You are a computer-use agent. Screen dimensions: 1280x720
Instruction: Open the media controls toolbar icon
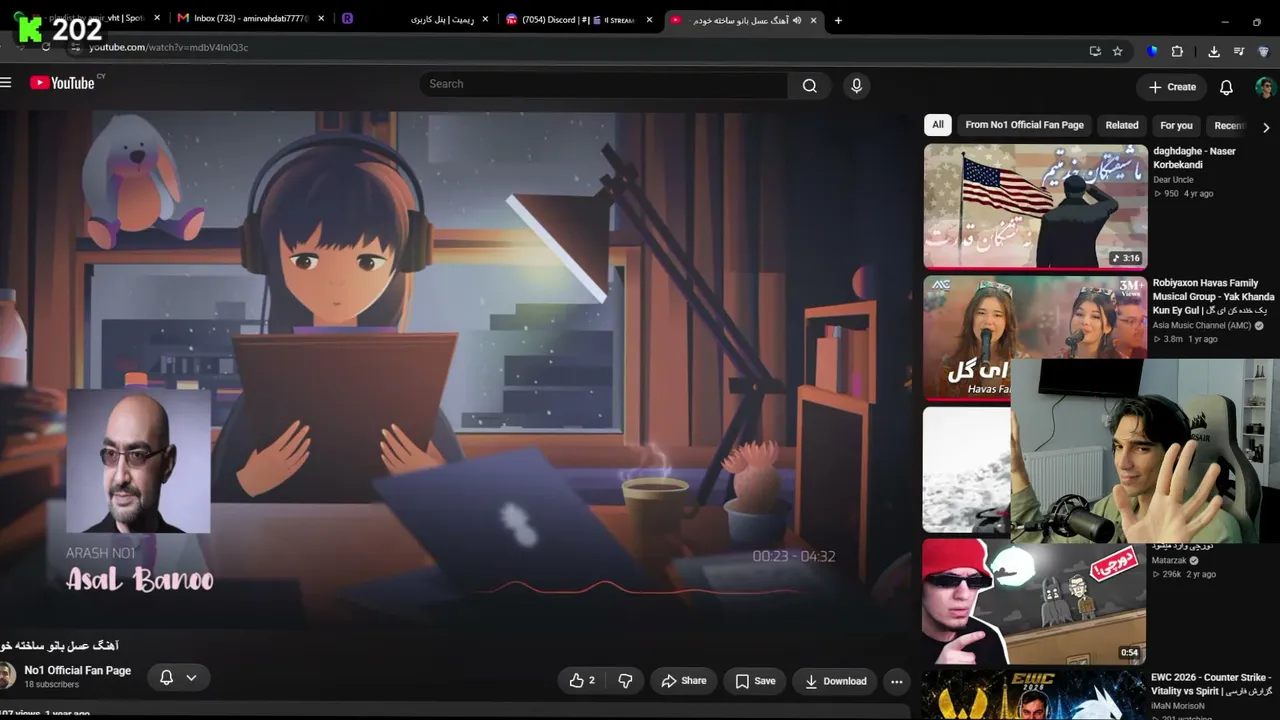[1239, 51]
